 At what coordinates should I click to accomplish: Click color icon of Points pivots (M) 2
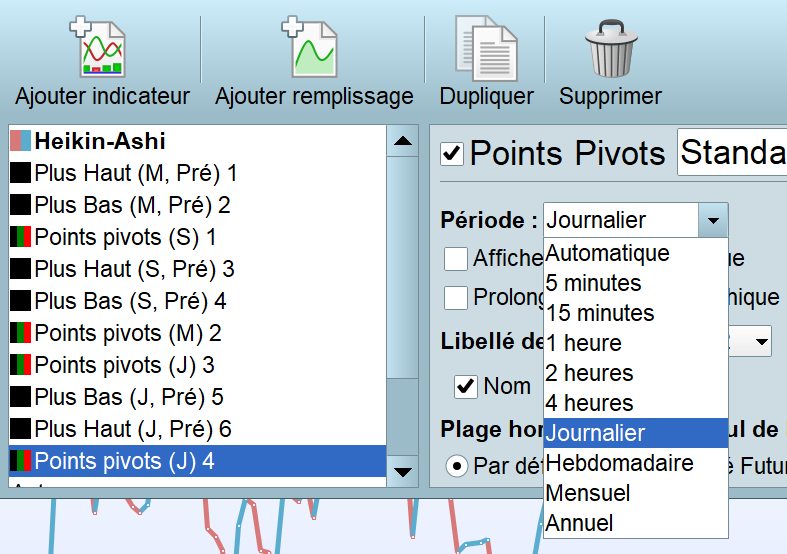pos(20,333)
